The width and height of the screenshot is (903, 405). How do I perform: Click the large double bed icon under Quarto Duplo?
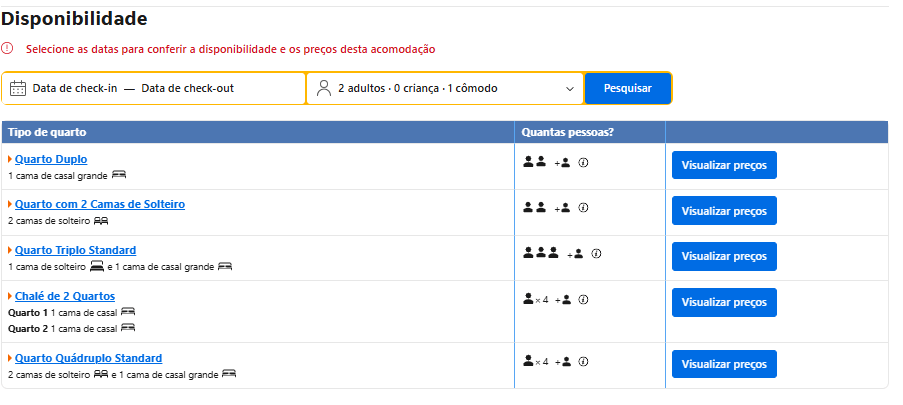119,175
